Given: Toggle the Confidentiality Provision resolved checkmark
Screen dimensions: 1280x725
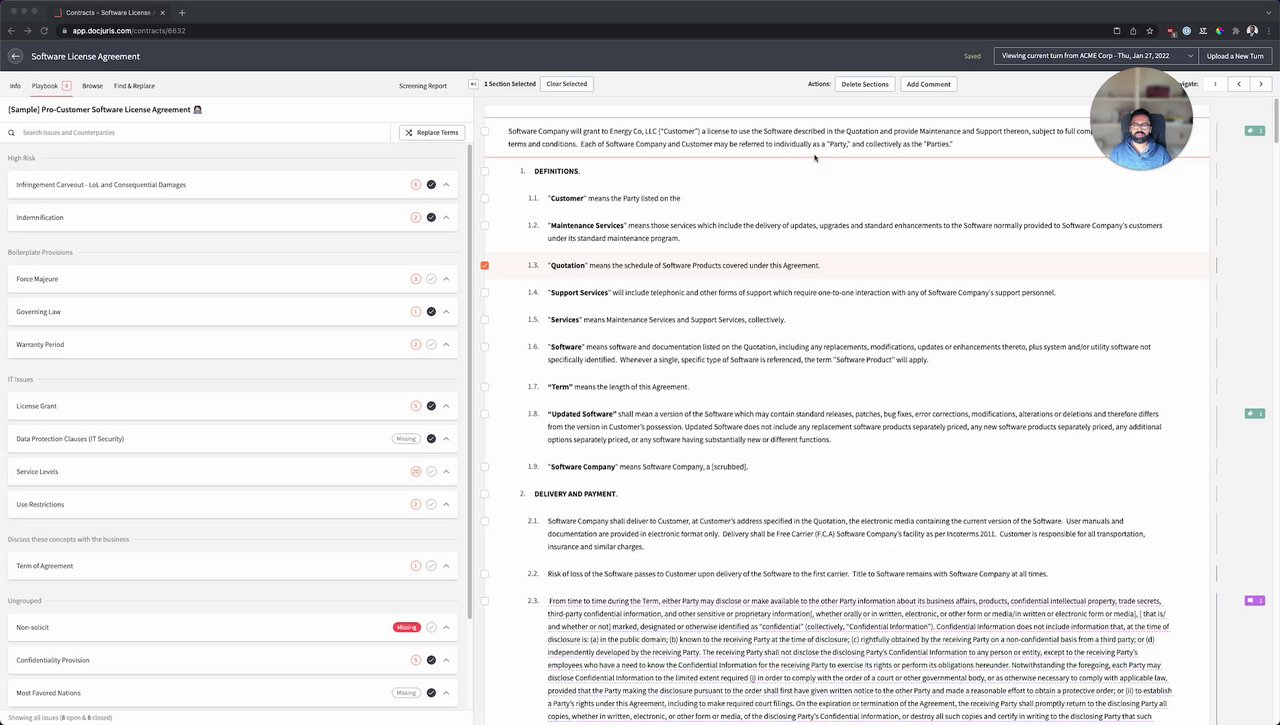Looking at the screenshot, I should tap(431, 660).
